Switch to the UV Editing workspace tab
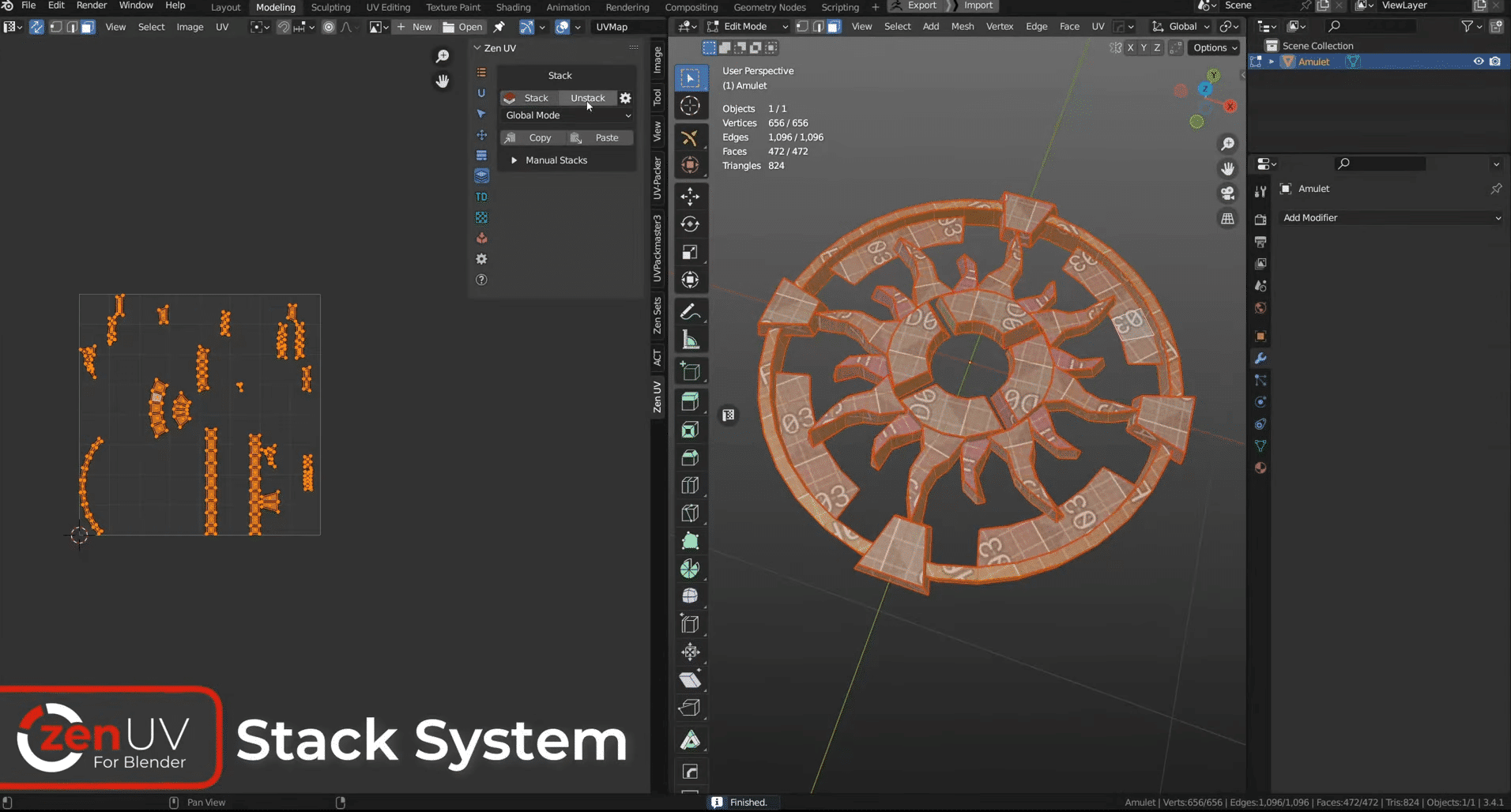 pyautogui.click(x=388, y=7)
